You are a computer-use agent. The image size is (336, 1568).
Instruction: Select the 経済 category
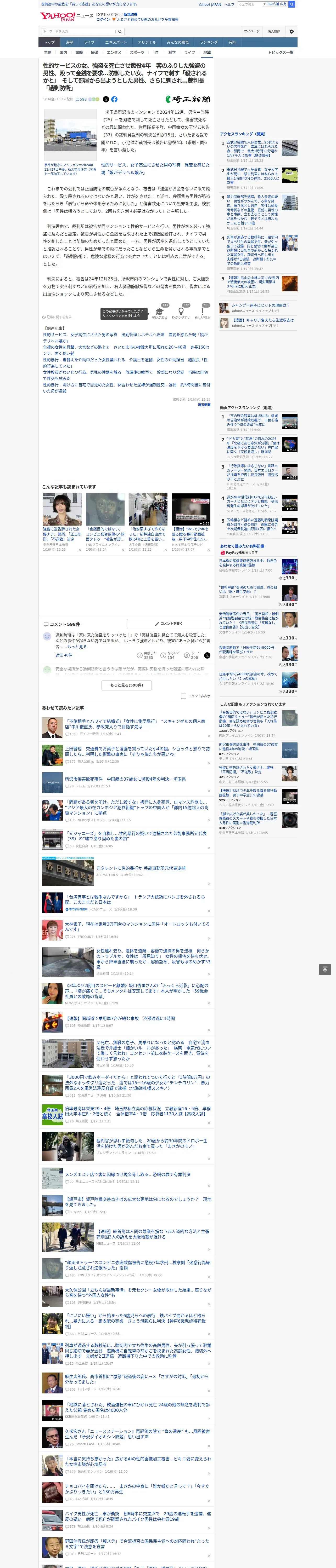[x=94, y=52]
